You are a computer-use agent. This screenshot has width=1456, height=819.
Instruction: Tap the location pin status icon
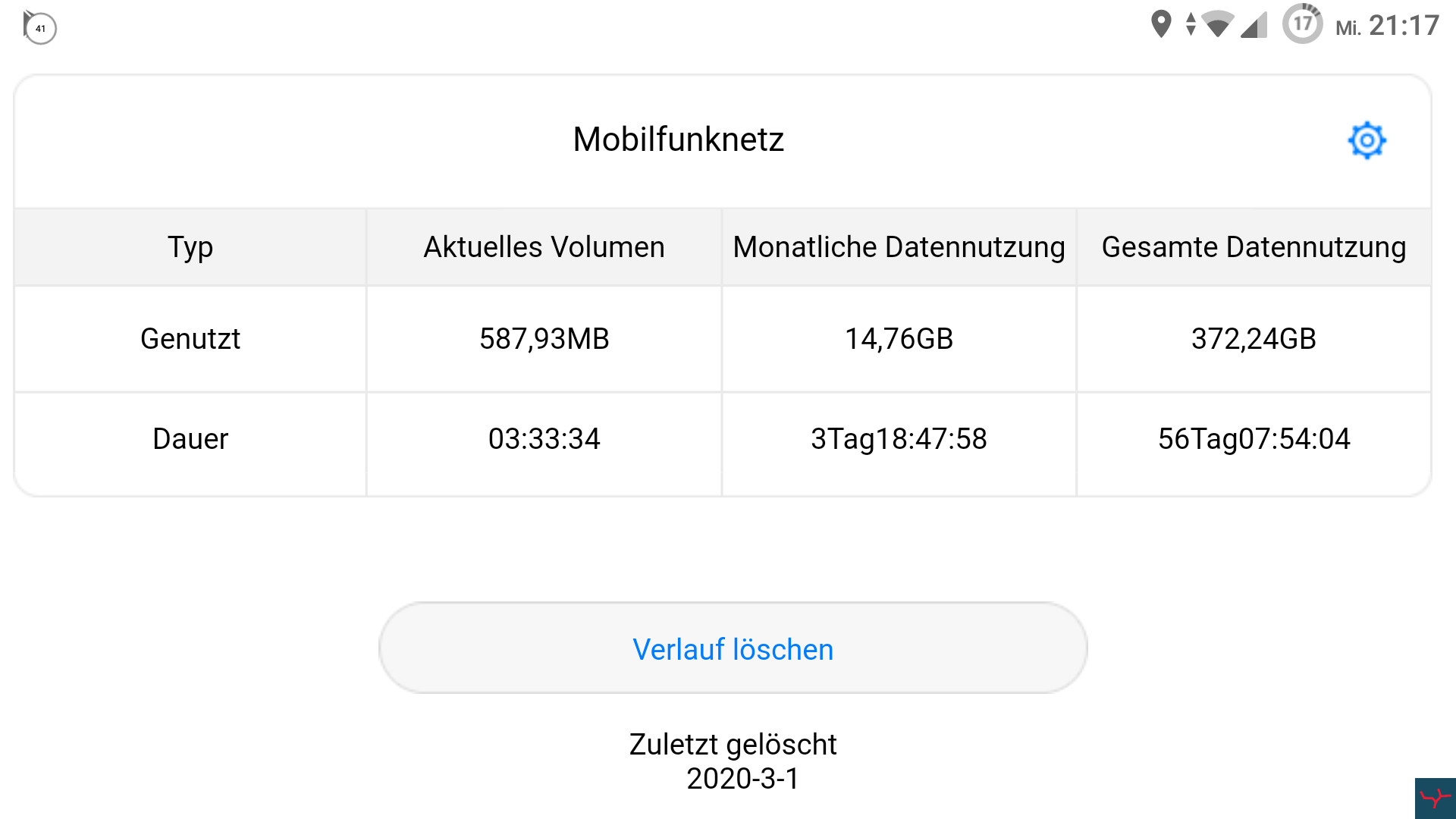click(1160, 24)
